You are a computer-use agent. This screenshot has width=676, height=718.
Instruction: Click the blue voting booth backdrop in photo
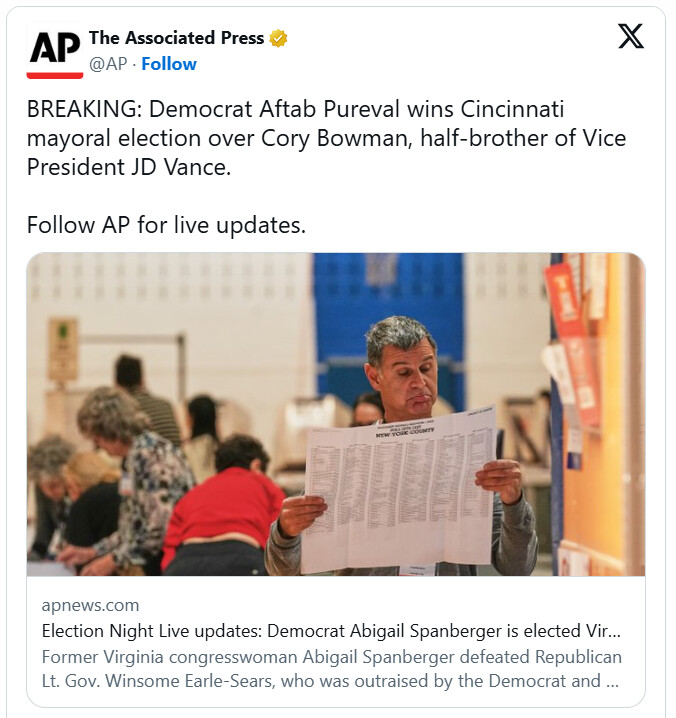pos(388,300)
